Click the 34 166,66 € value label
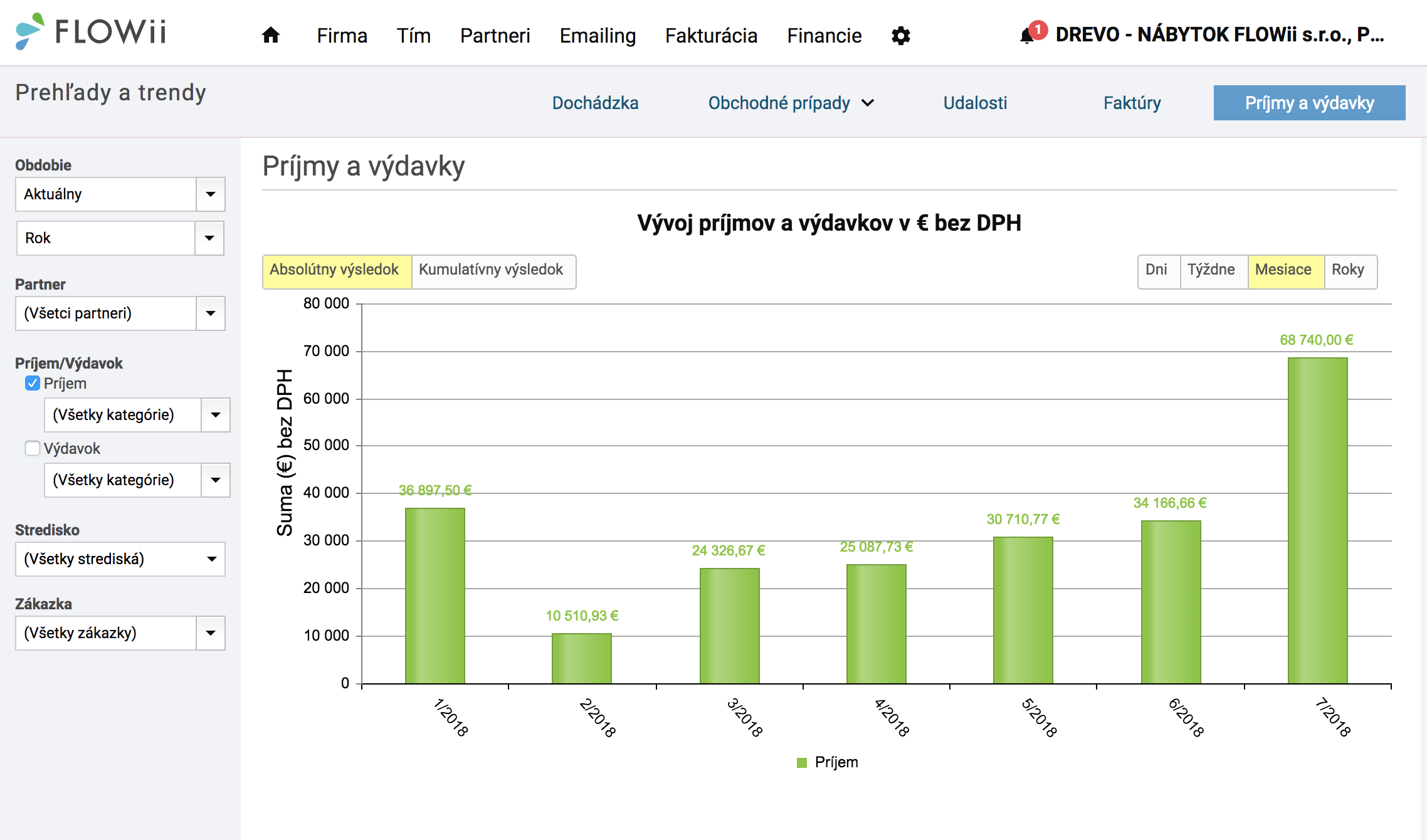Viewport: 1427px width, 840px height. click(x=1170, y=503)
